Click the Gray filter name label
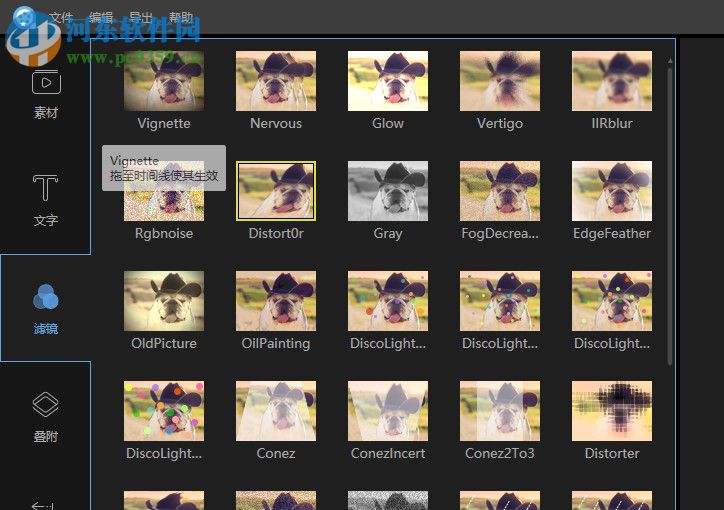The width and height of the screenshot is (724, 510). 388,234
